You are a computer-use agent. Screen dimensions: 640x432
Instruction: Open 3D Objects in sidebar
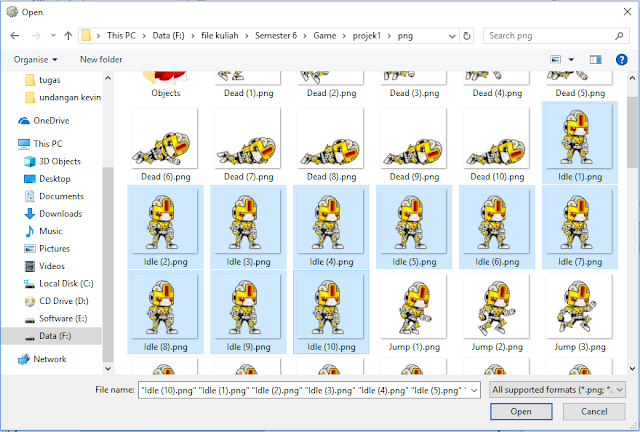point(52,161)
